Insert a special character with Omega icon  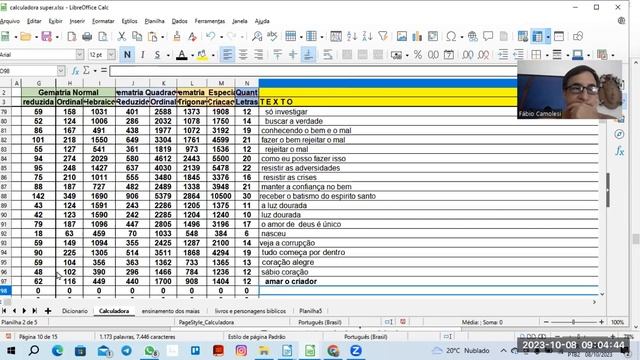click(451, 37)
